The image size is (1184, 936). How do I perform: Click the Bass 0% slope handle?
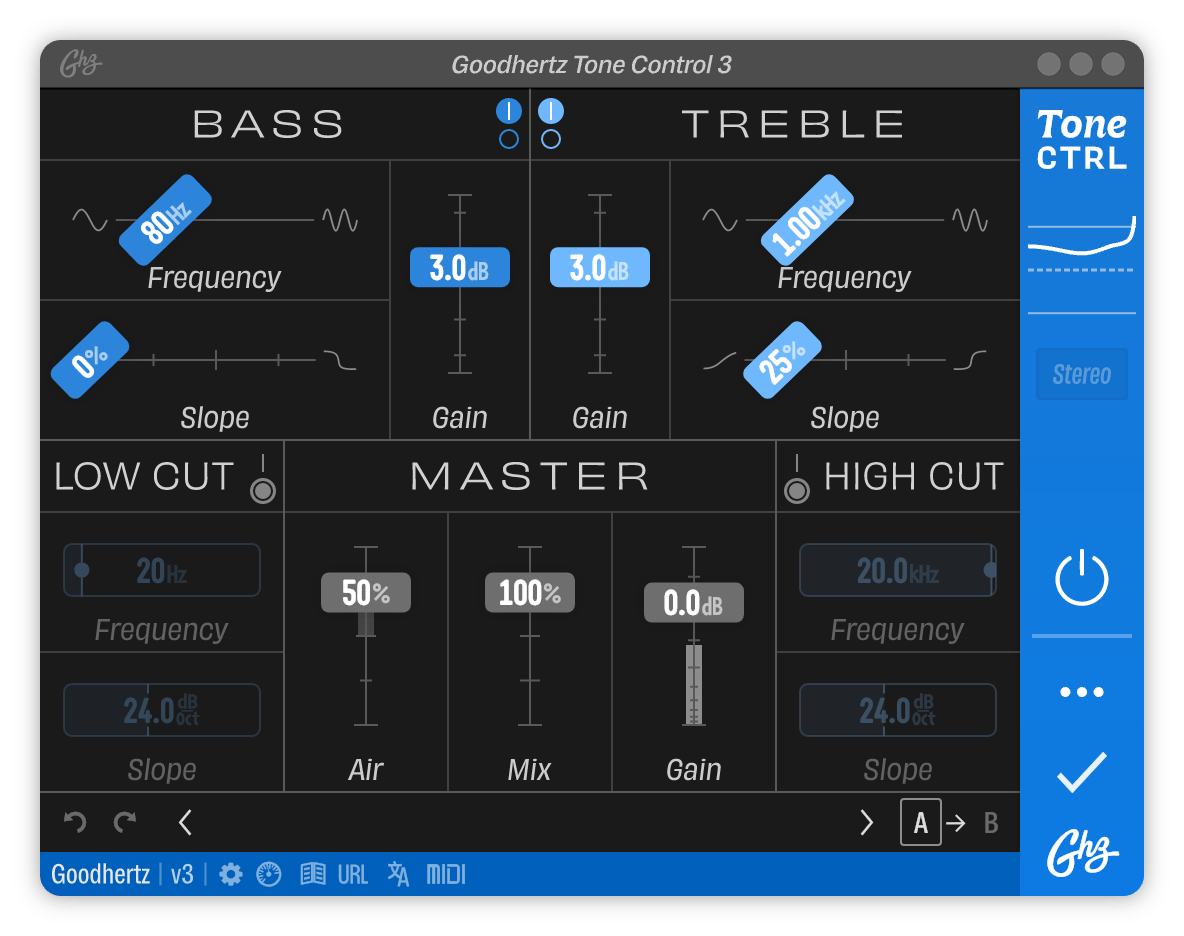point(90,360)
